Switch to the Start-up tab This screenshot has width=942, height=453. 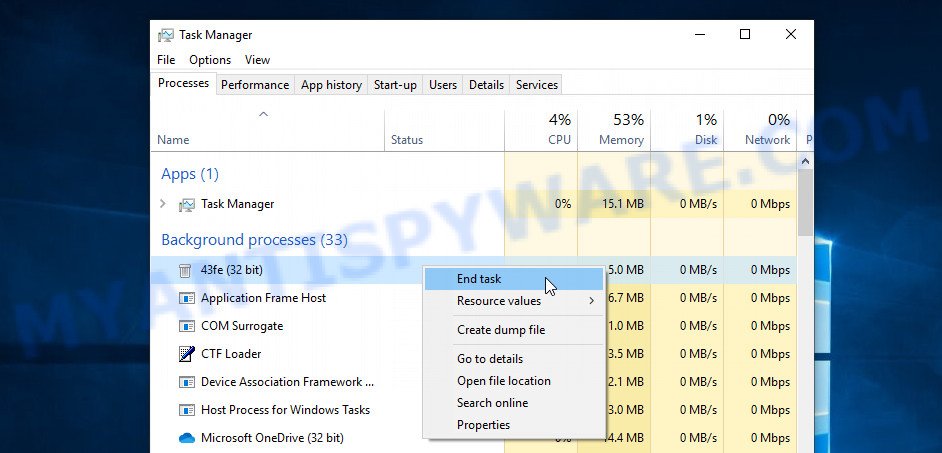[x=395, y=85]
